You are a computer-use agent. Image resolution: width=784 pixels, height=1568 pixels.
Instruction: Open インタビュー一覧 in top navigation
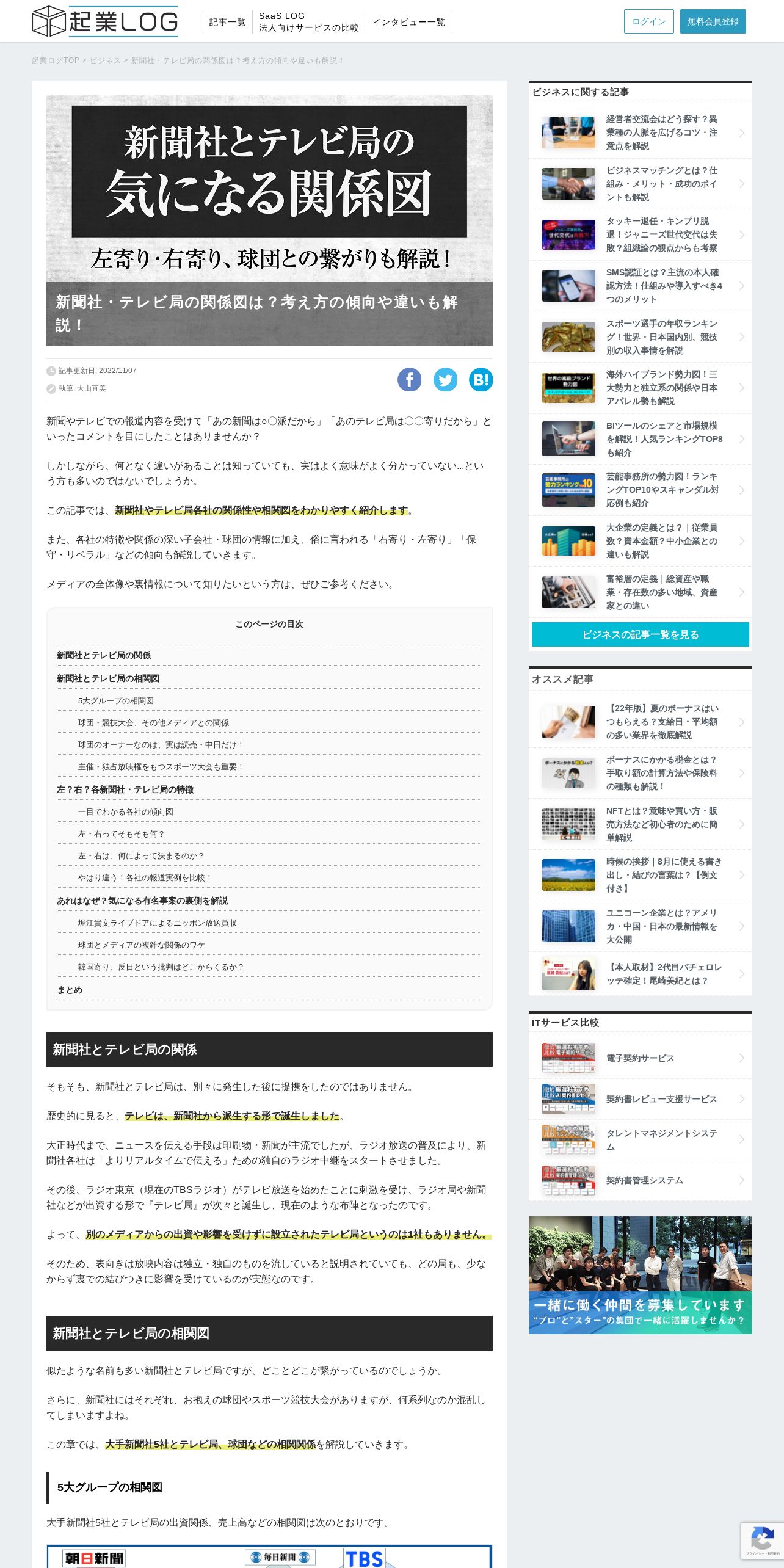pyautogui.click(x=408, y=22)
